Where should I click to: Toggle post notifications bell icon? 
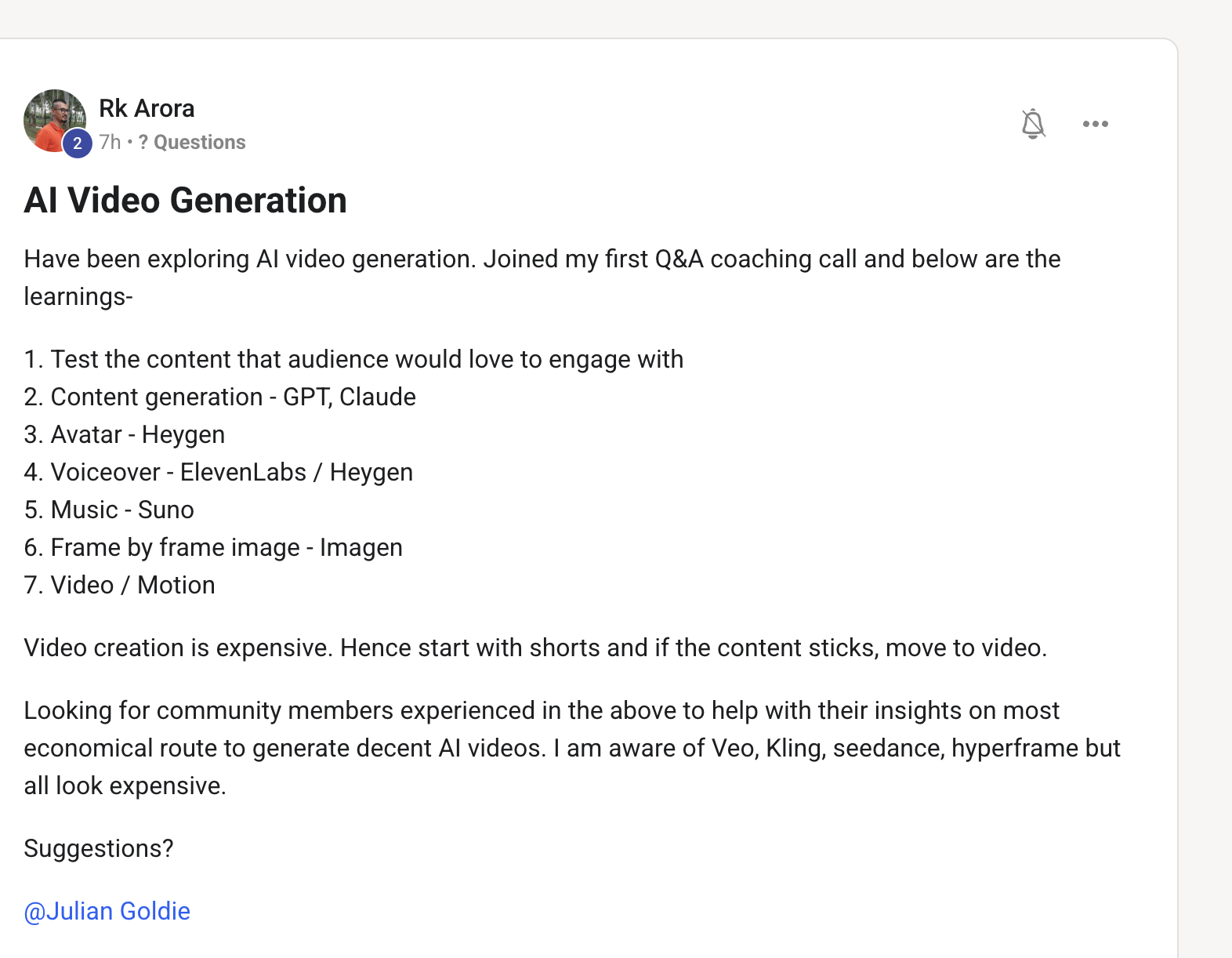[x=1033, y=124]
